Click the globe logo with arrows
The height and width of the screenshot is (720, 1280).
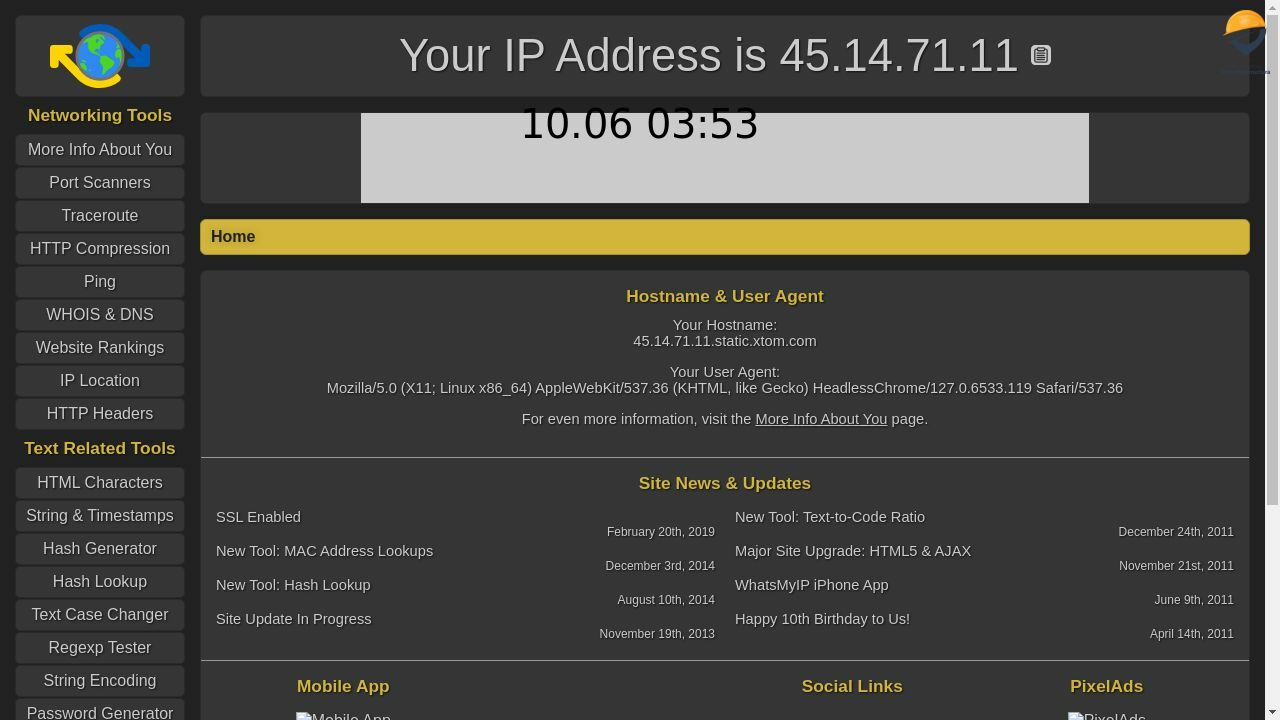[x=100, y=56]
